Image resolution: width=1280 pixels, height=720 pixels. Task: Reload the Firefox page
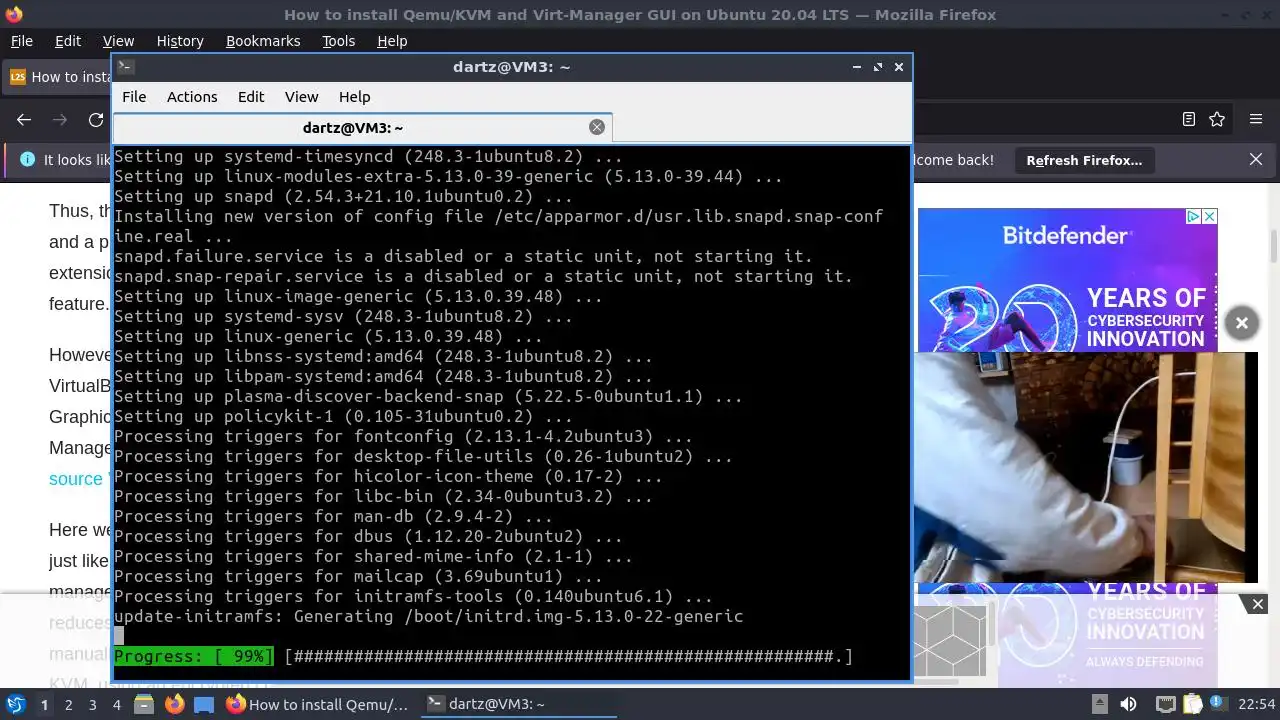coord(96,120)
